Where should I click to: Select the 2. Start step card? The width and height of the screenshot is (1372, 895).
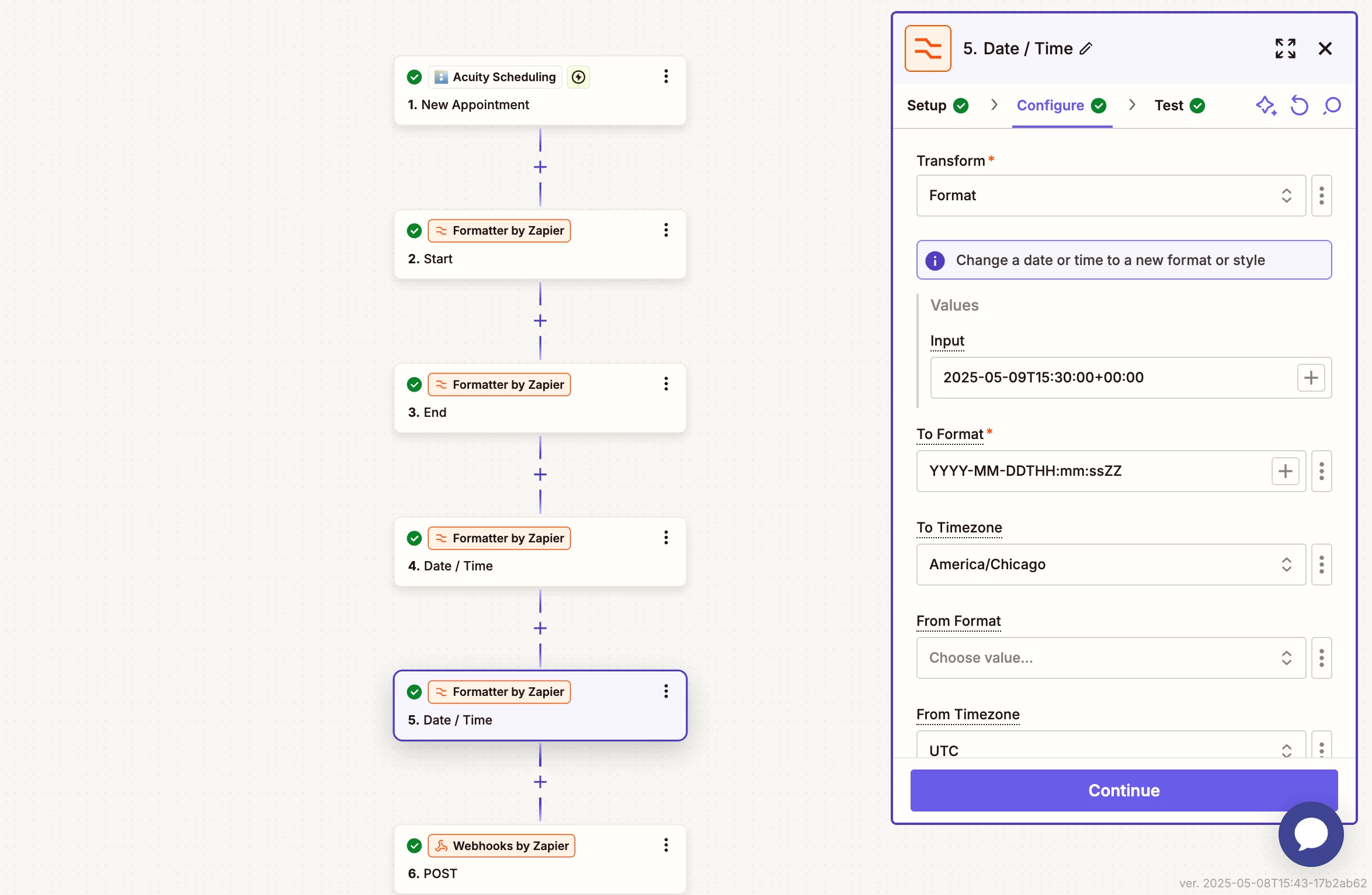(x=540, y=244)
